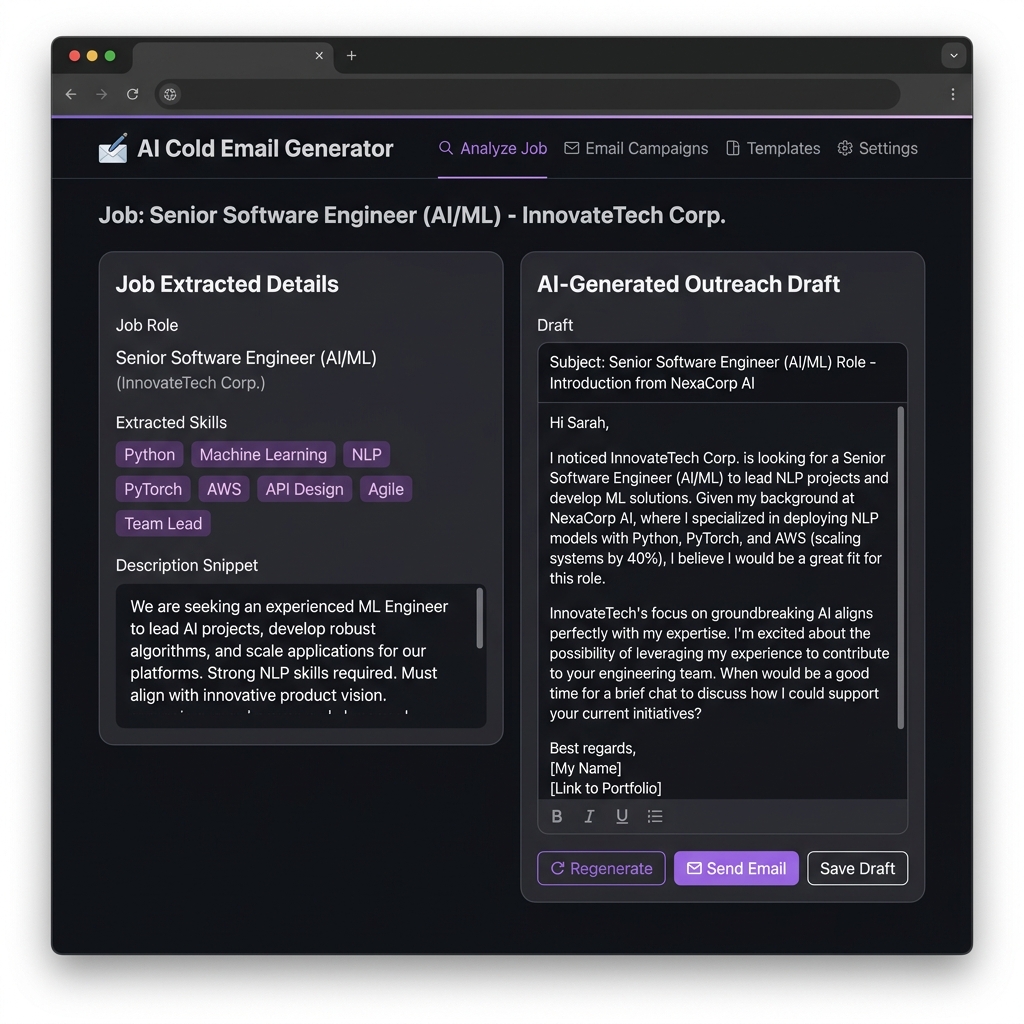Screen dimensions: 1024x1024
Task: Click the green maximize window button
Action: pos(110,56)
